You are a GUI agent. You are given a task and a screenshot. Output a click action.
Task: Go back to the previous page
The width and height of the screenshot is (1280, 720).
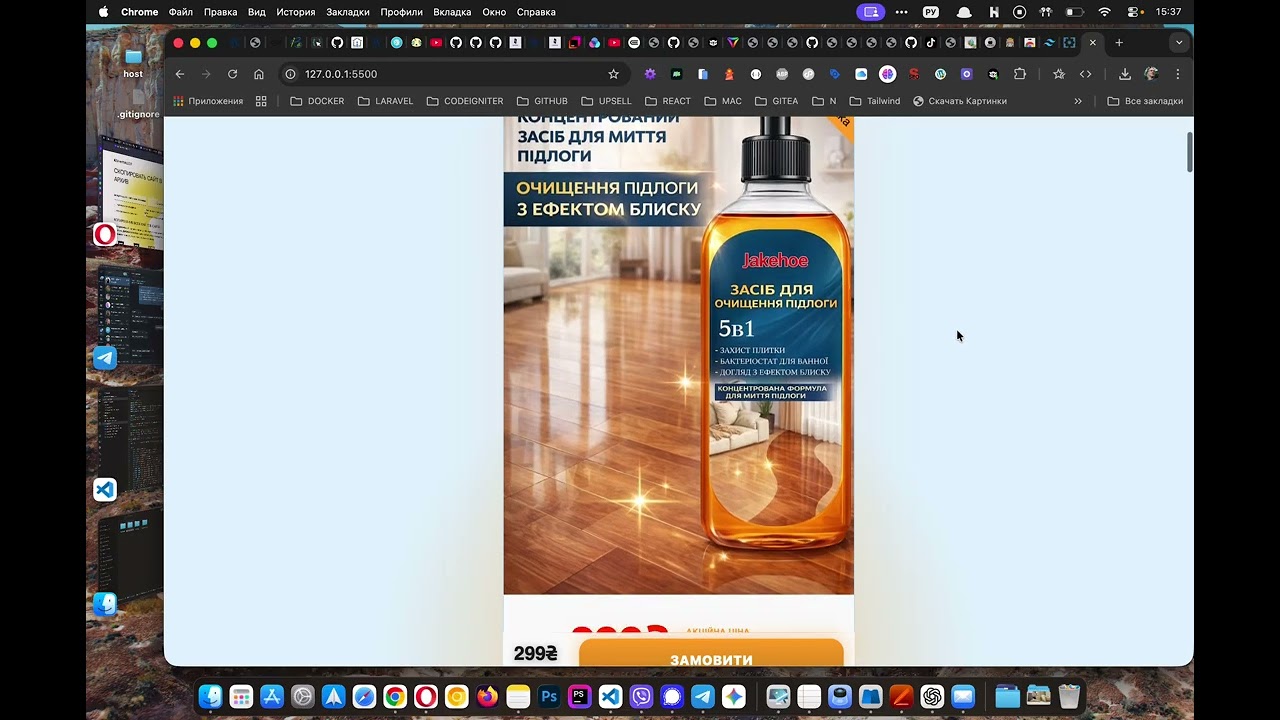click(180, 74)
